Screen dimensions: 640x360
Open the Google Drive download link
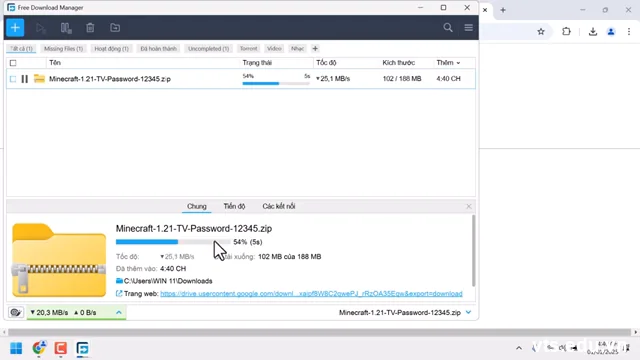pos(311,293)
